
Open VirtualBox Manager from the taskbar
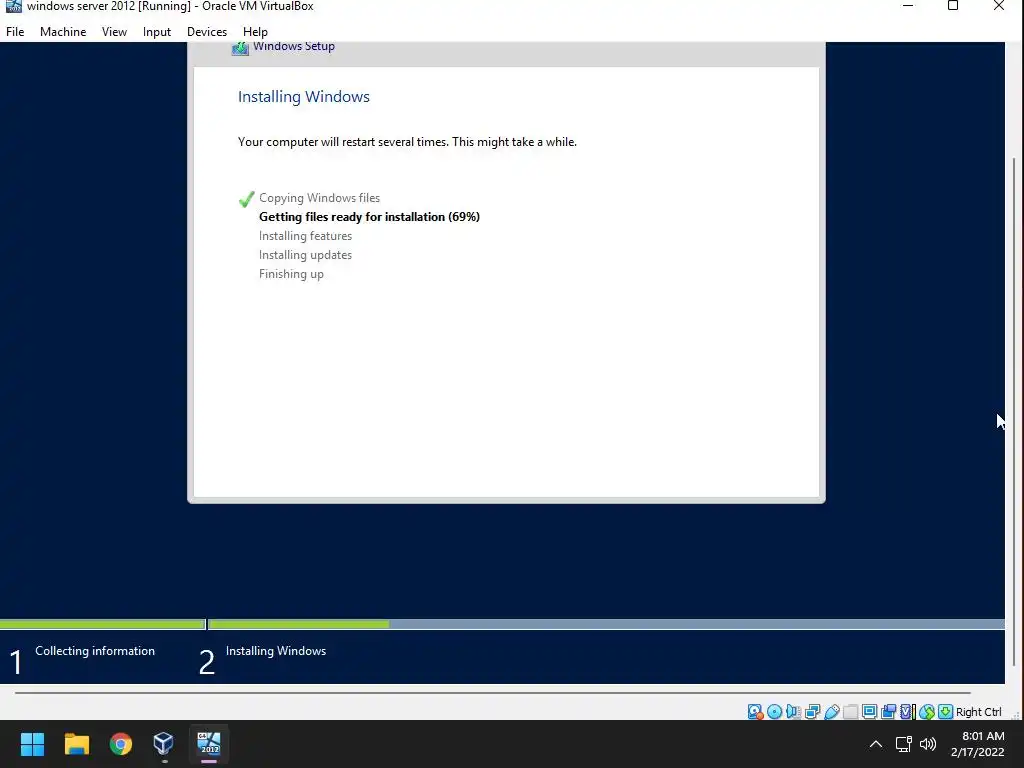(x=163, y=744)
